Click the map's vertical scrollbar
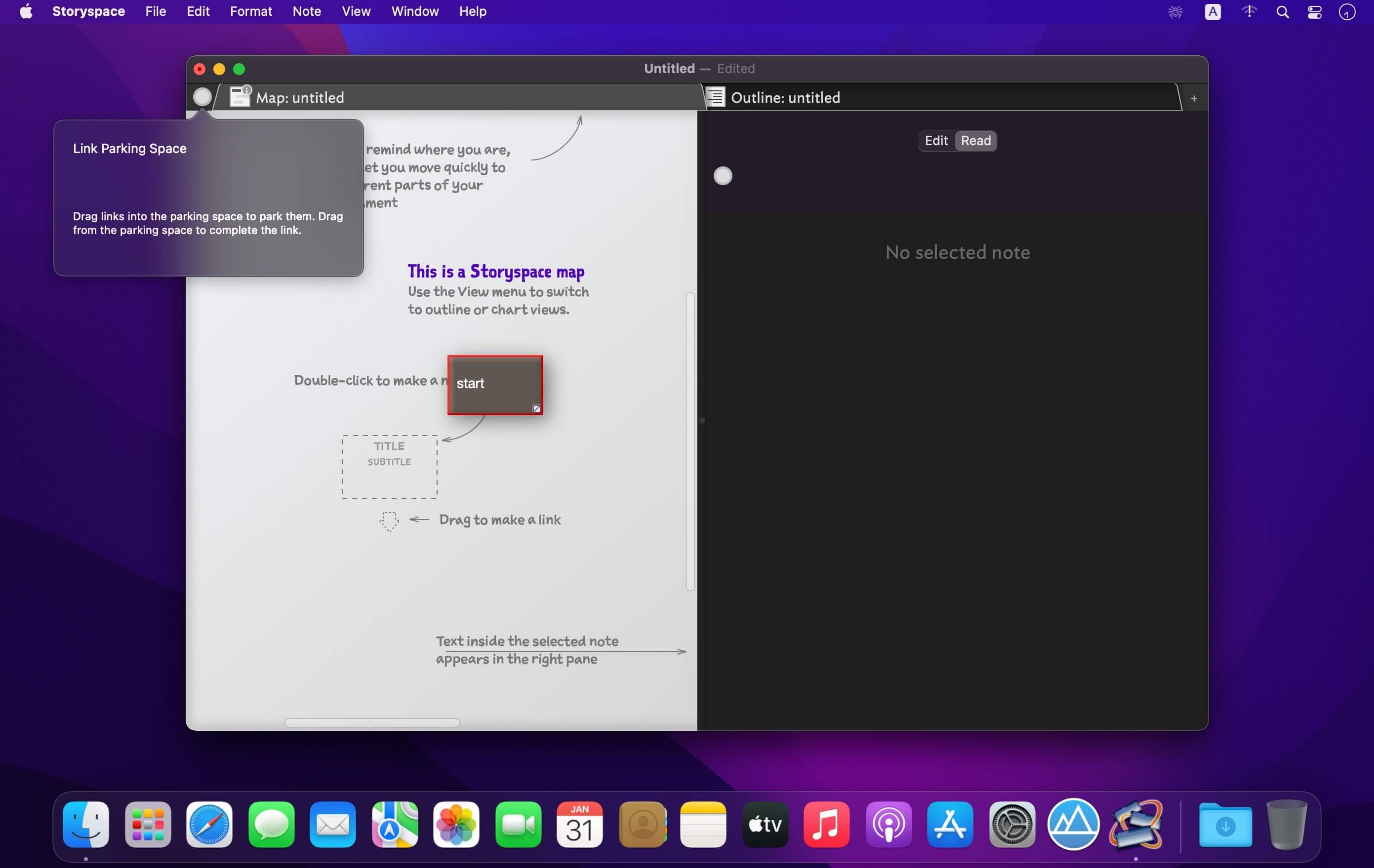Screen dimensions: 1374x868 click(690, 441)
